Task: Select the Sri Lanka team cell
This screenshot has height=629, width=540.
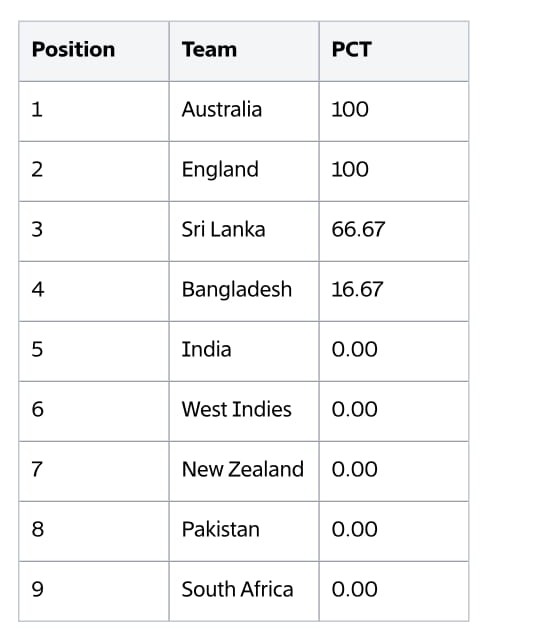Action: pyautogui.click(x=244, y=231)
